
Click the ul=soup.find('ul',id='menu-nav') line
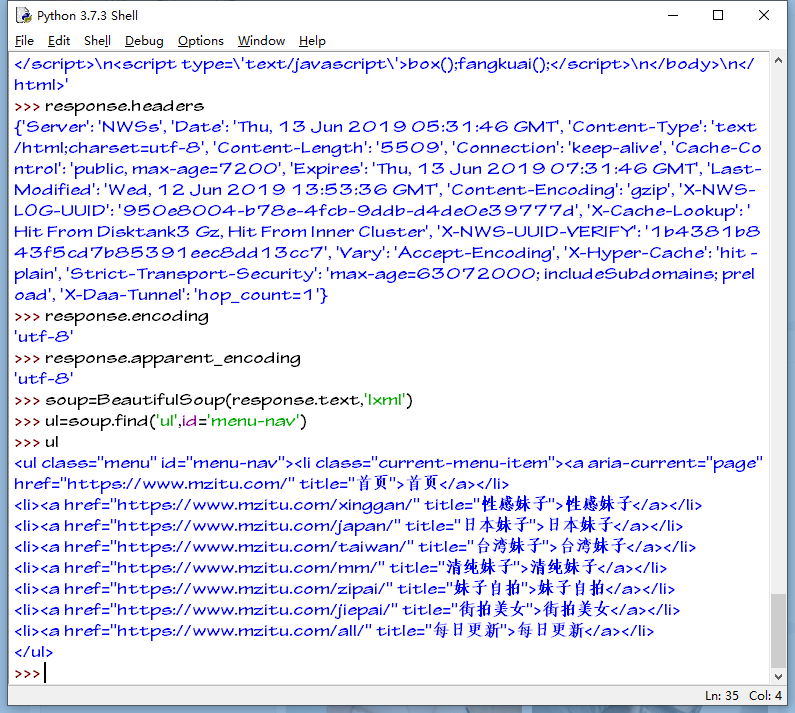click(x=160, y=421)
